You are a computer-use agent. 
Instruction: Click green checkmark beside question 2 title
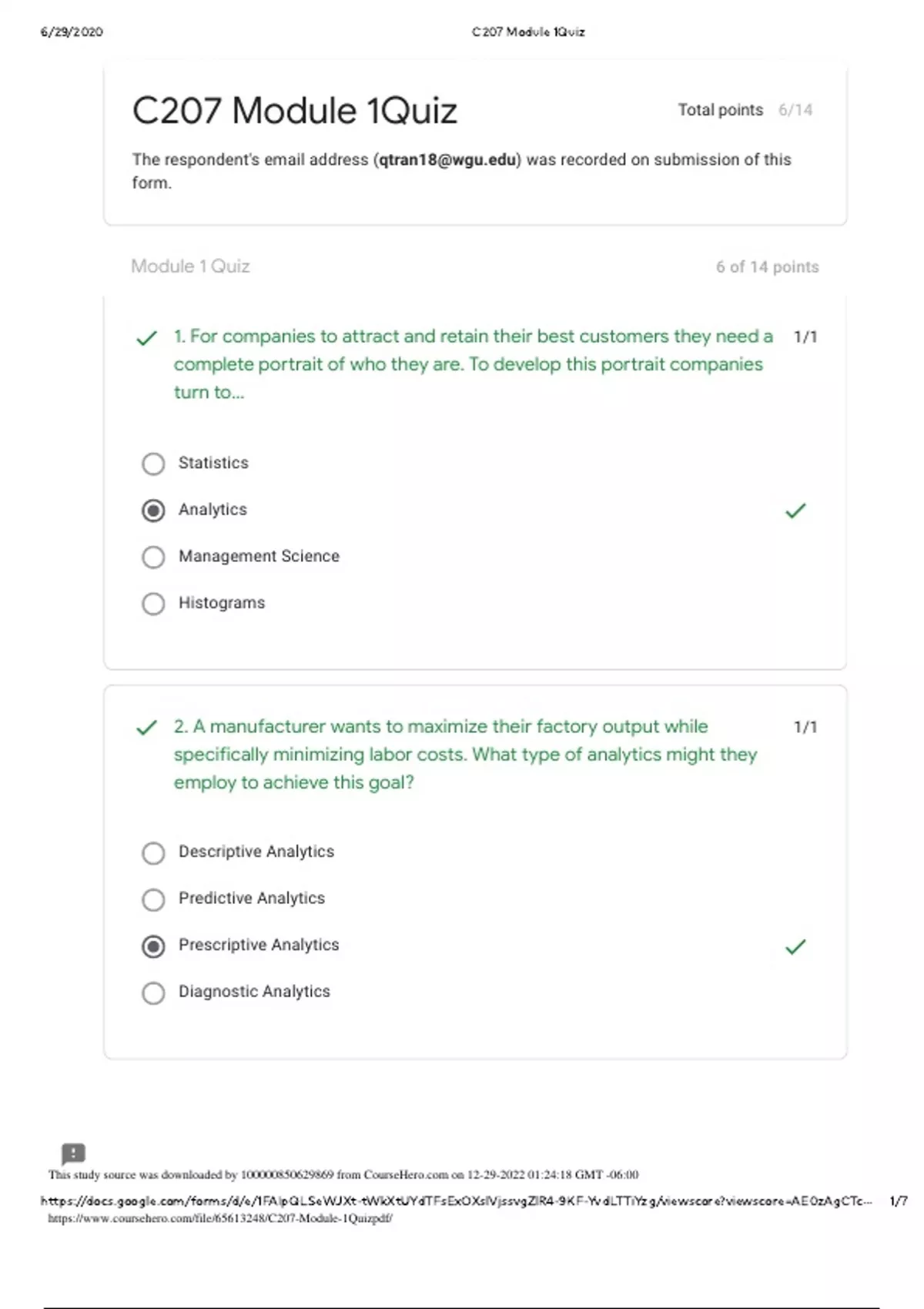[146, 728]
